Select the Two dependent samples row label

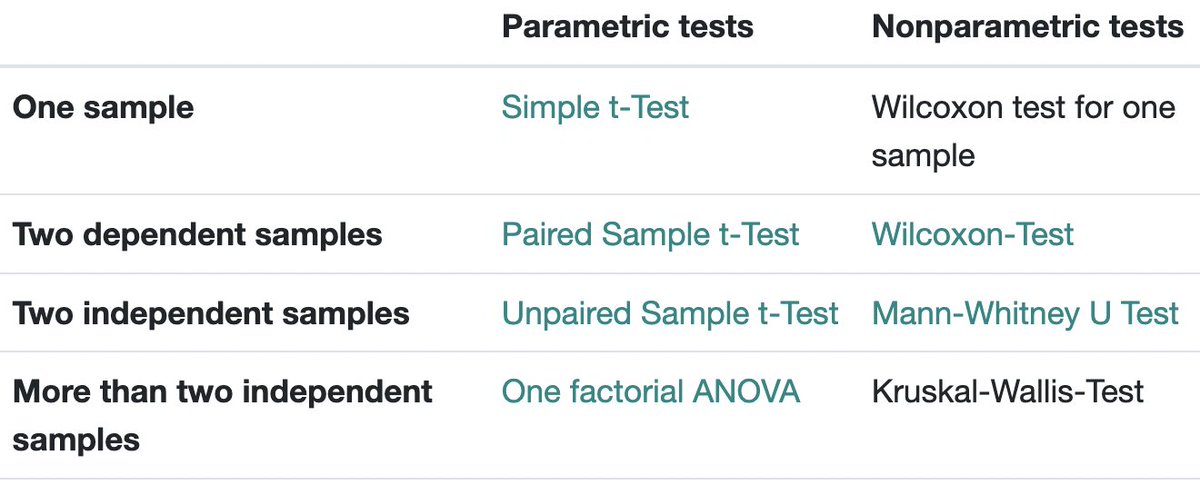(x=197, y=235)
